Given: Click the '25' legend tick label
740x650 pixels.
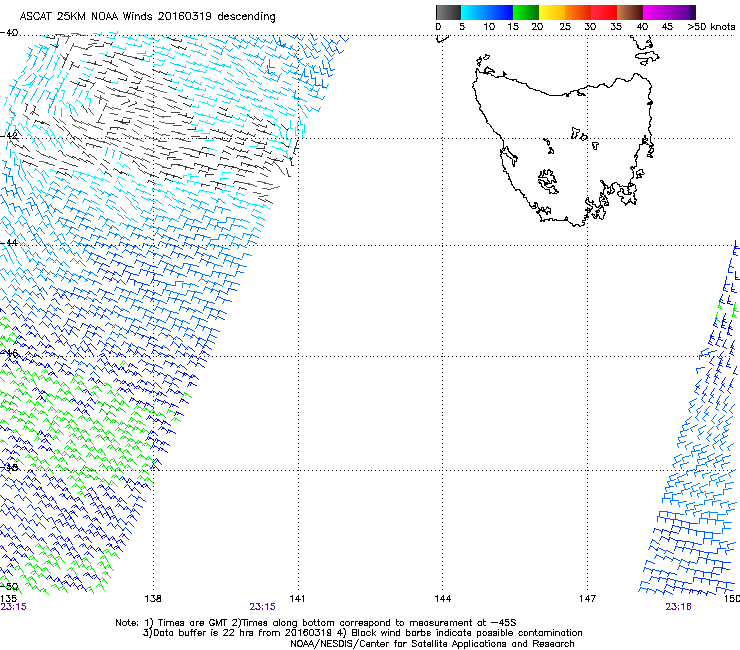Looking at the screenshot, I should click(x=565, y=27).
